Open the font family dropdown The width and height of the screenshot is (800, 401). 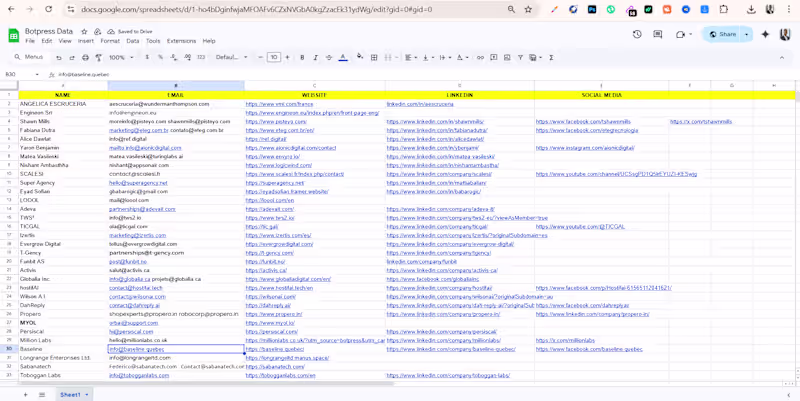pos(232,58)
